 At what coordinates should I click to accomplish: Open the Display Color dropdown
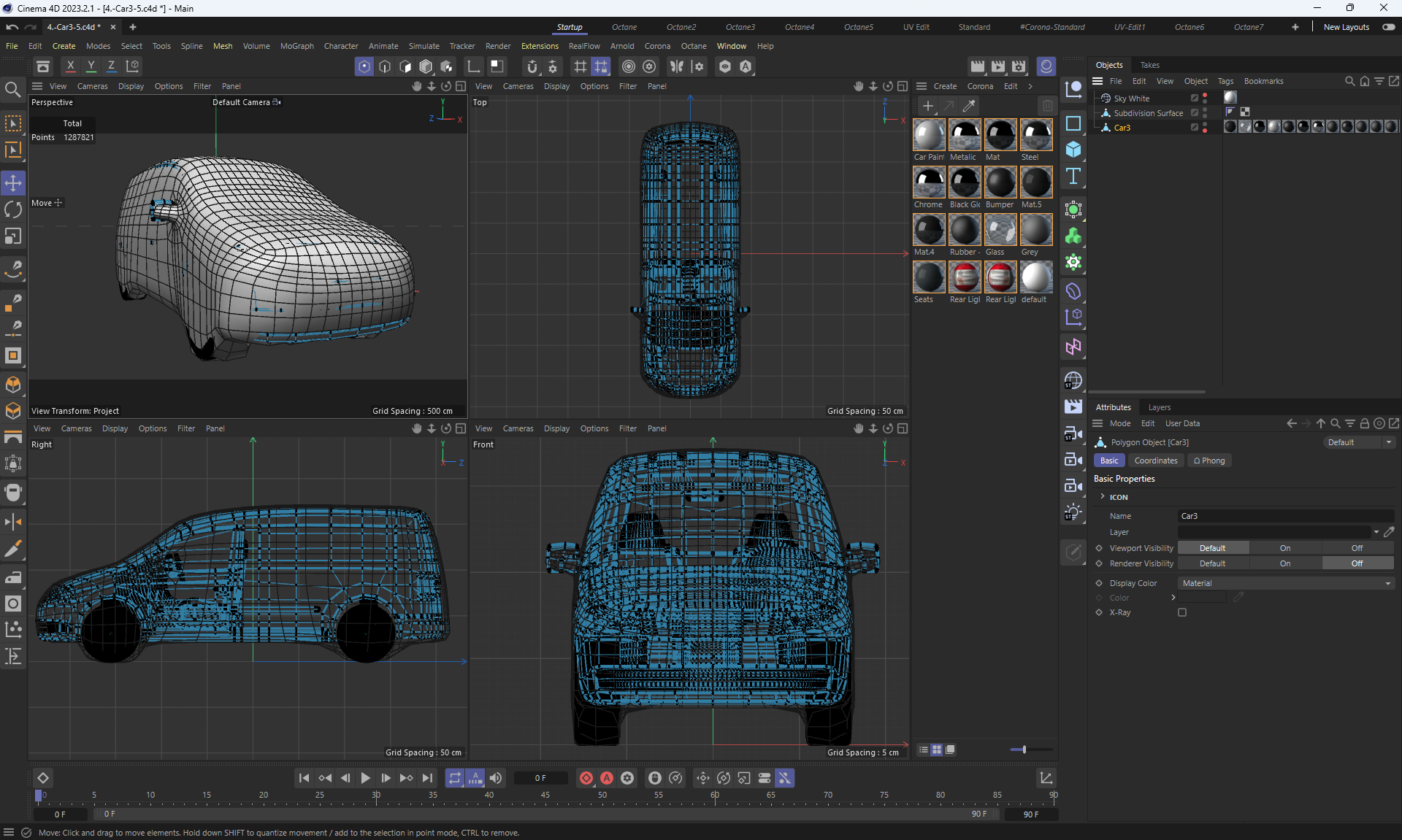[x=1285, y=583]
